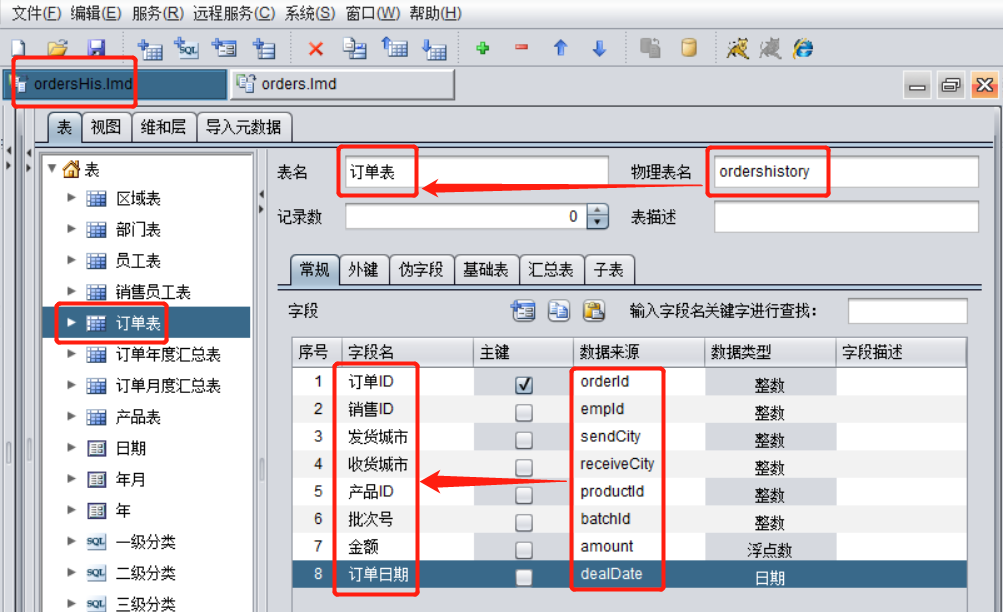Toggle primary key checkbox for 收货城市
Image resolution: width=1003 pixels, height=612 pixels.
tap(524, 467)
